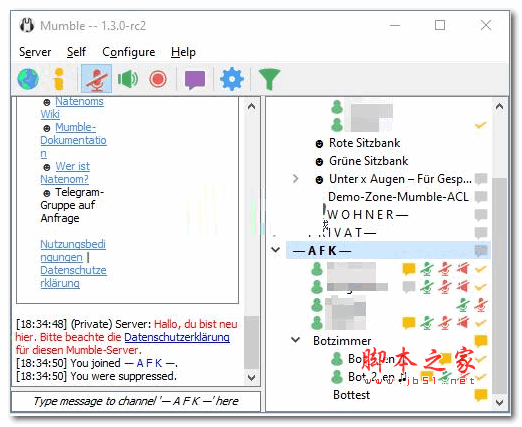Expand the 'Unter x Augen' channel
522x427 pixels.
tap(295, 179)
